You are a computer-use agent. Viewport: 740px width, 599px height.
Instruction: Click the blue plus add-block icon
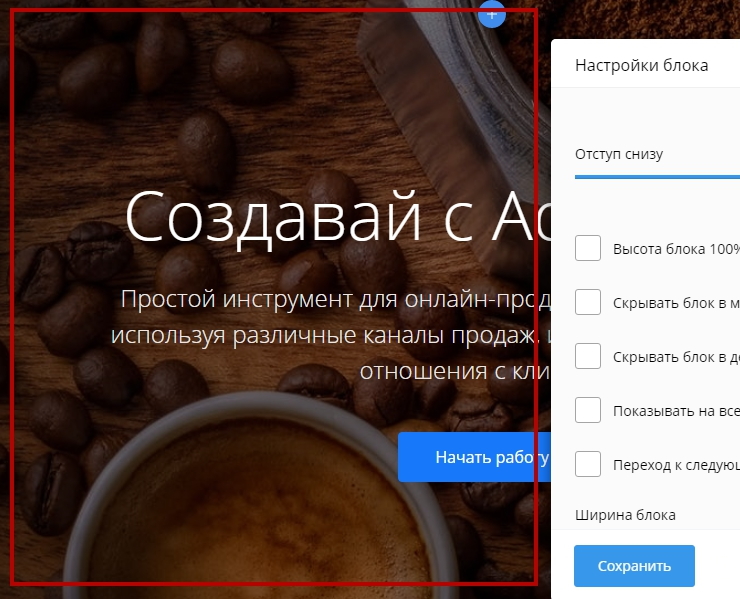click(492, 14)
